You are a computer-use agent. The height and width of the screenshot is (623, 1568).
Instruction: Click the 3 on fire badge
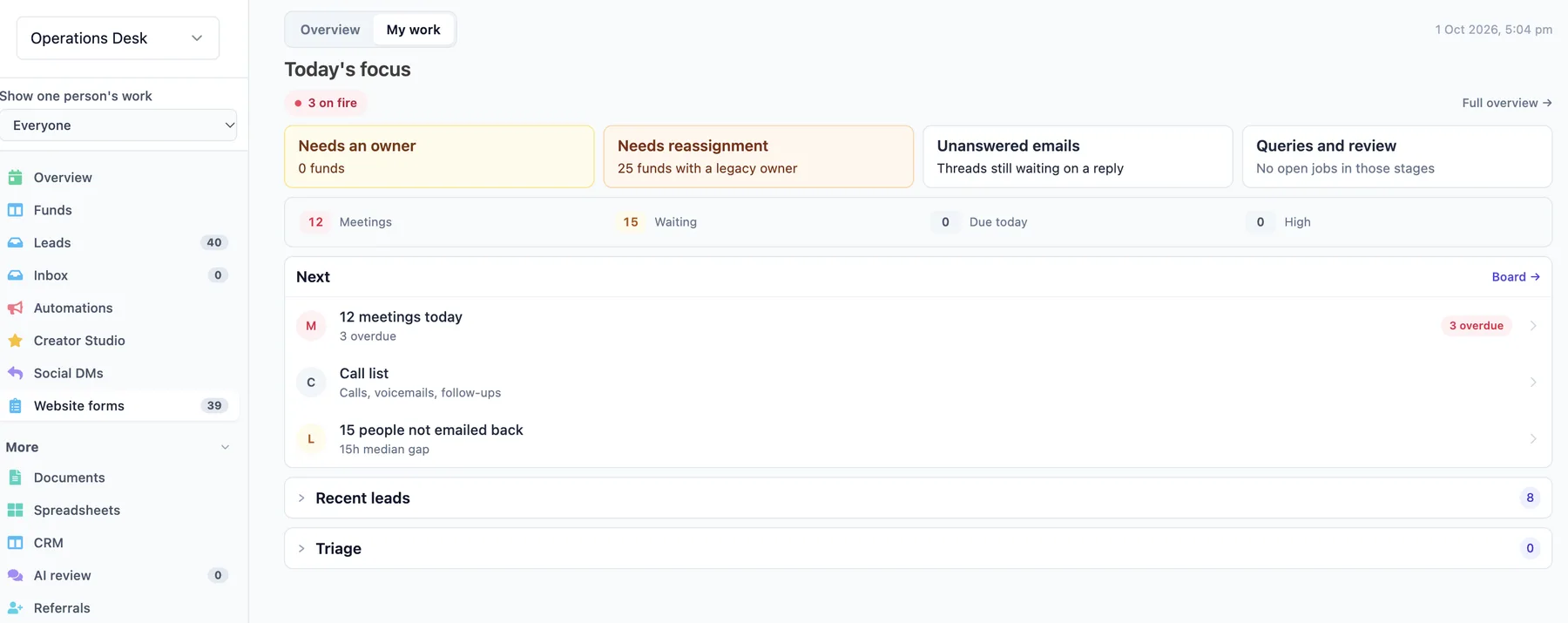click(x=326, y=103)
